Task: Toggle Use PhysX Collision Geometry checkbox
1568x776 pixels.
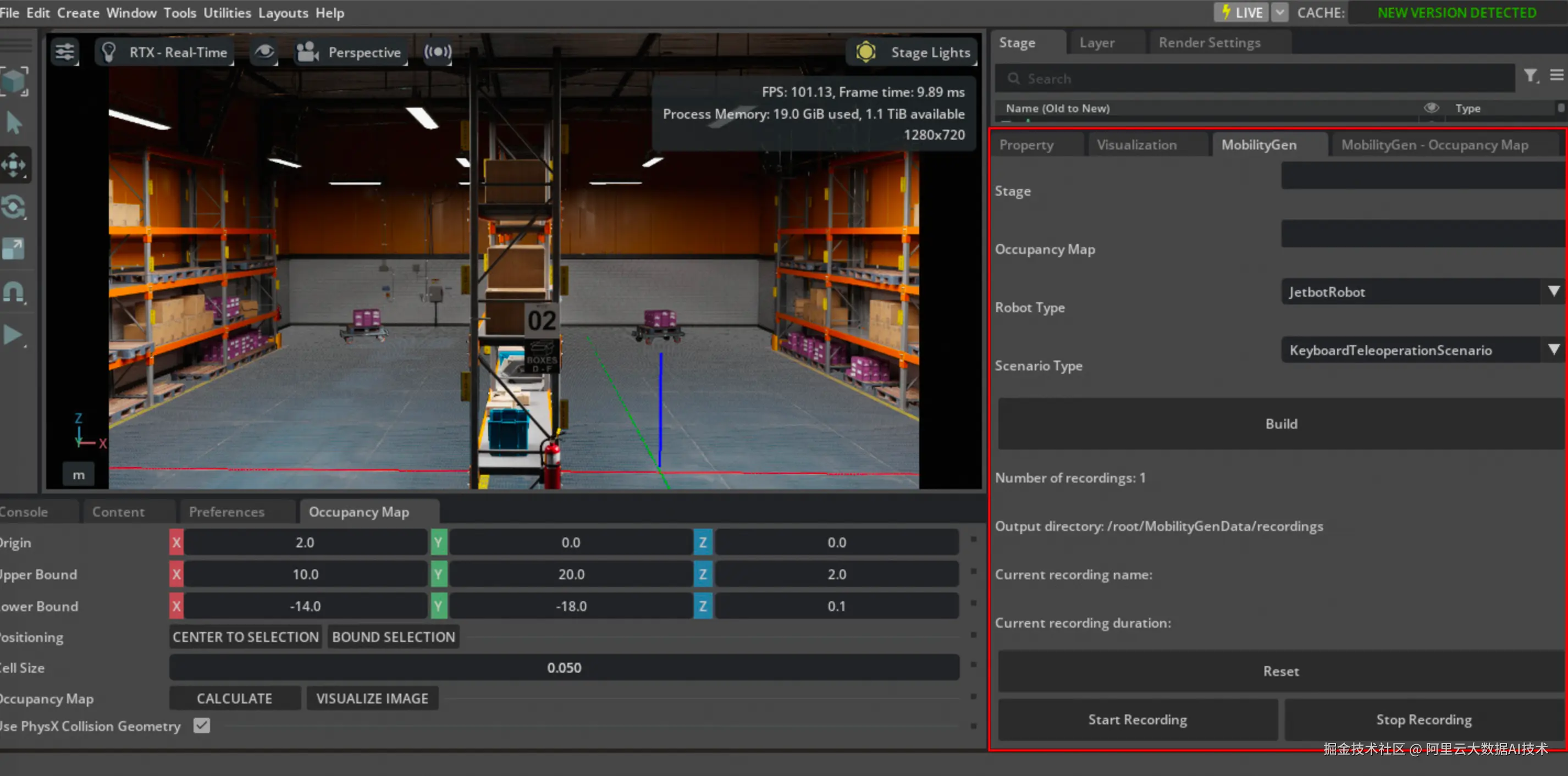Action: point(201,725)
